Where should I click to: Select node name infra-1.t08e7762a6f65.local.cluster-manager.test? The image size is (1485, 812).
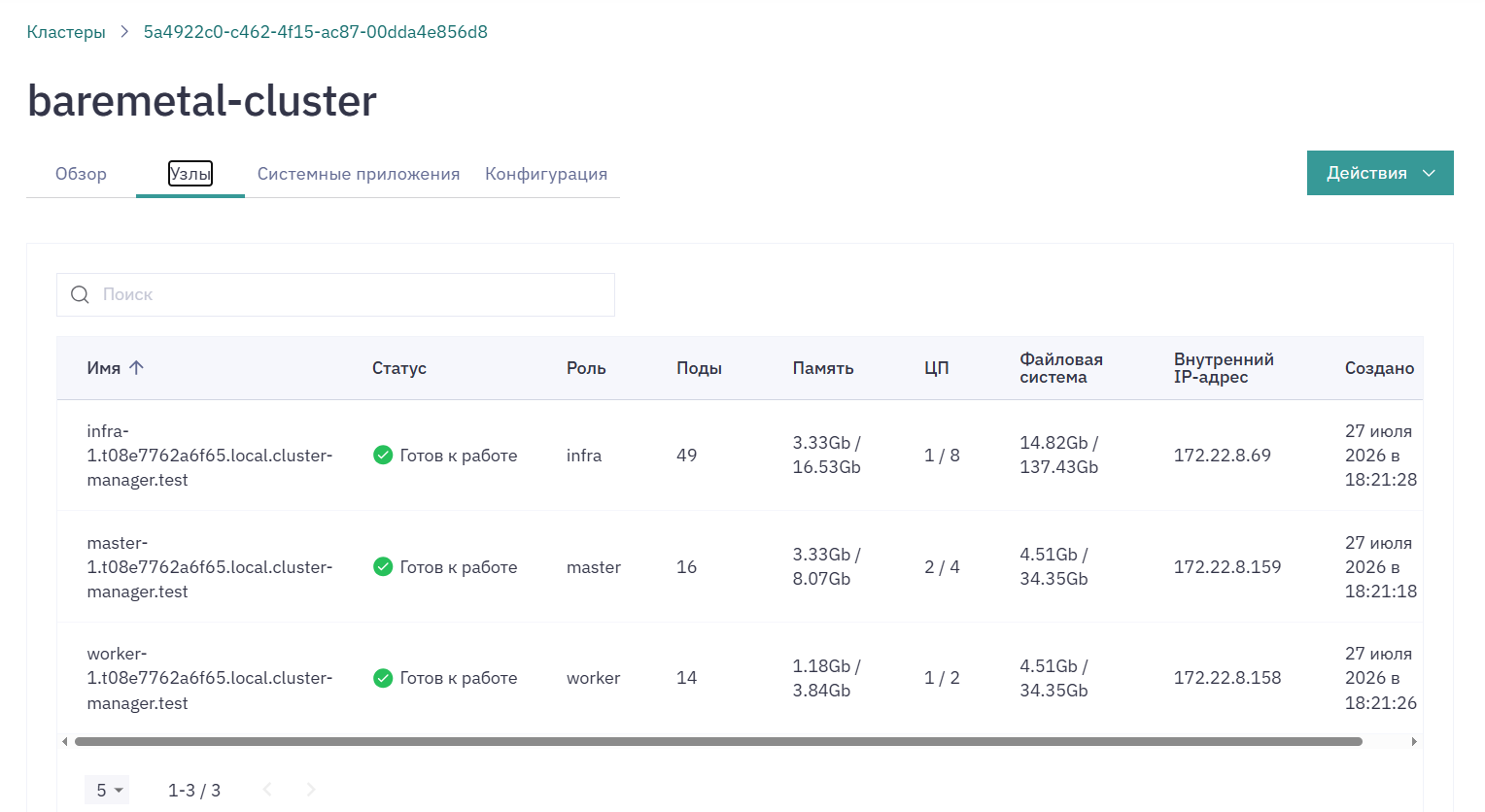(x=210, y=456)
